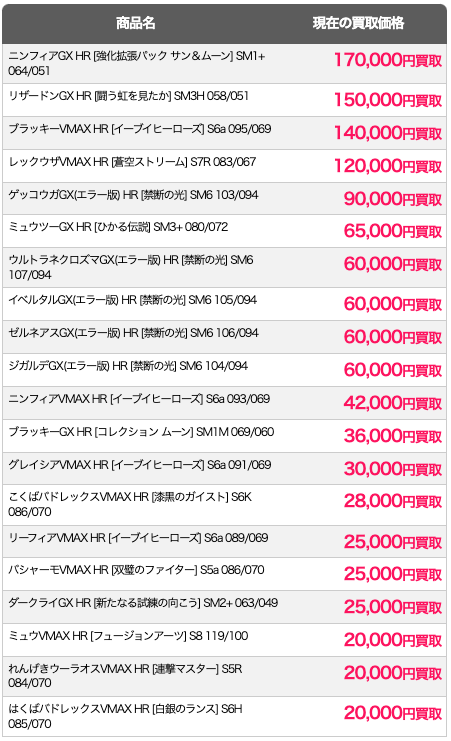Click the 商品名 column header
The height and width of the screenshot is (741, 451).
(136, 23)
